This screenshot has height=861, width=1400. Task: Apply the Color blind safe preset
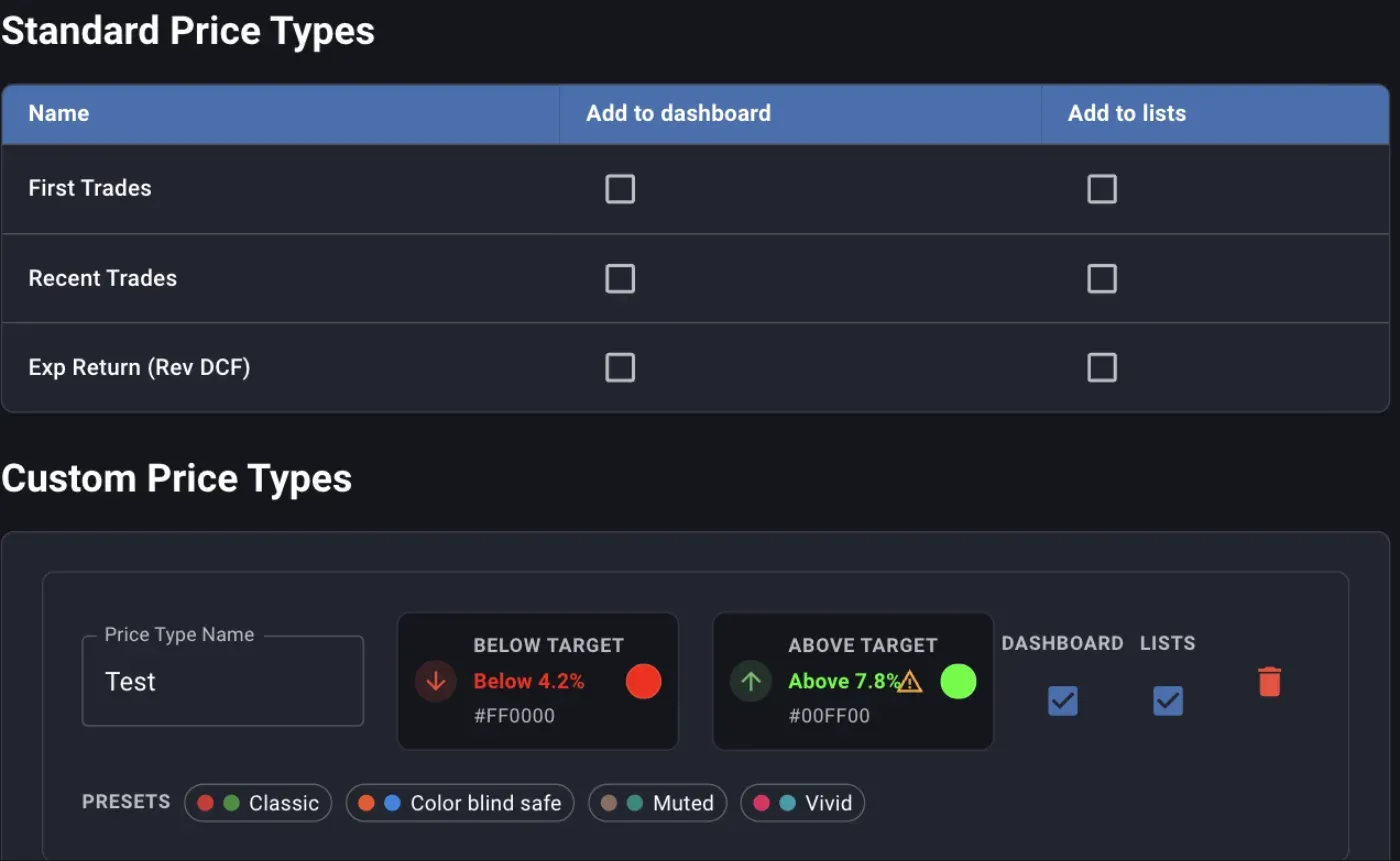pyautogui.click(x=460, y=803)
